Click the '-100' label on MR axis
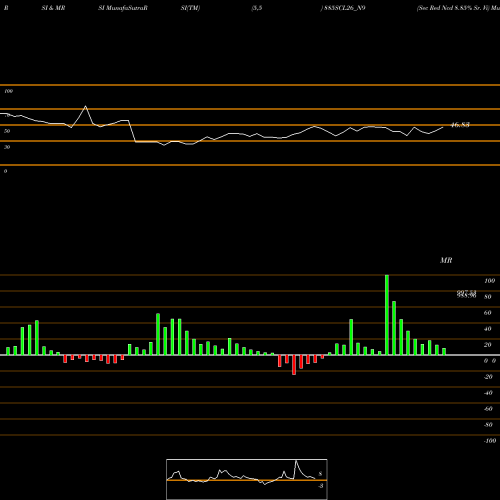This screenshot has width=500, height=500. coord(489,441)
